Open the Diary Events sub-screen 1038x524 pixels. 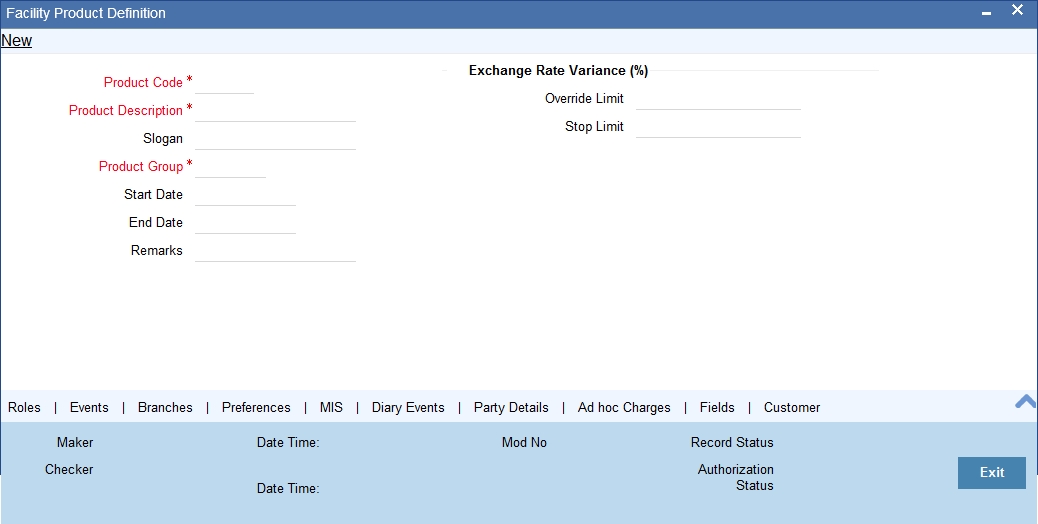pos(408,408)
